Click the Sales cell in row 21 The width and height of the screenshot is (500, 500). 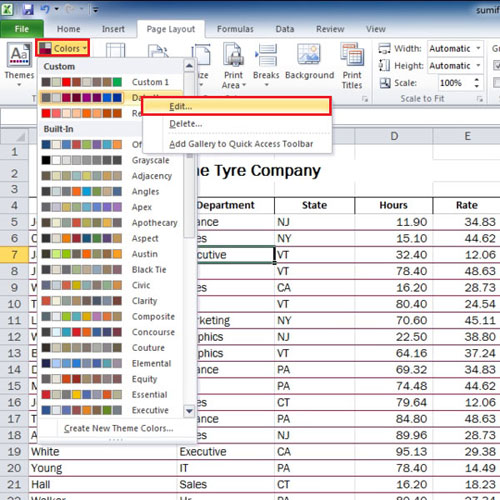226,484
